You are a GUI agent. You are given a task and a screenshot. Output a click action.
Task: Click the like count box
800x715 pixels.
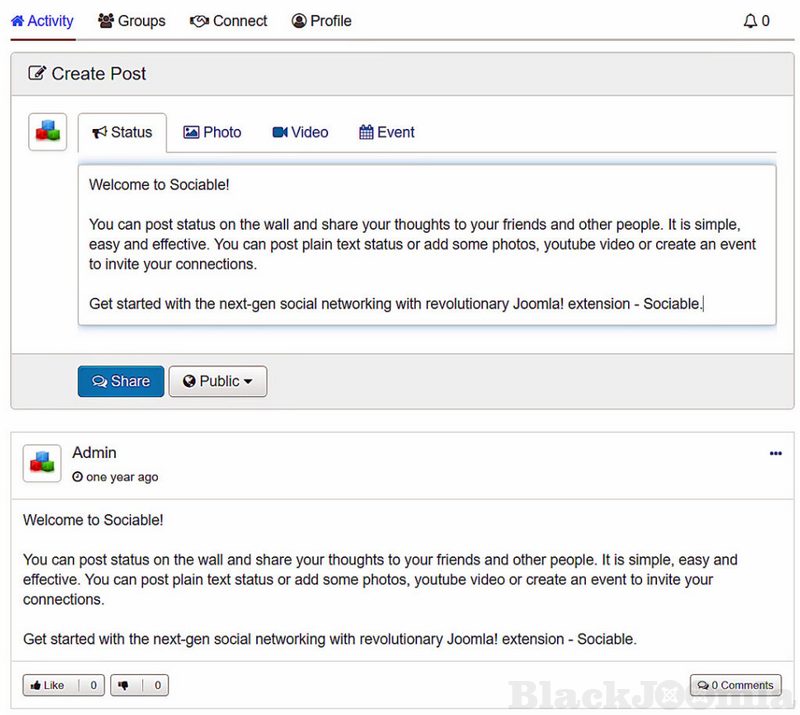(93, 685)
